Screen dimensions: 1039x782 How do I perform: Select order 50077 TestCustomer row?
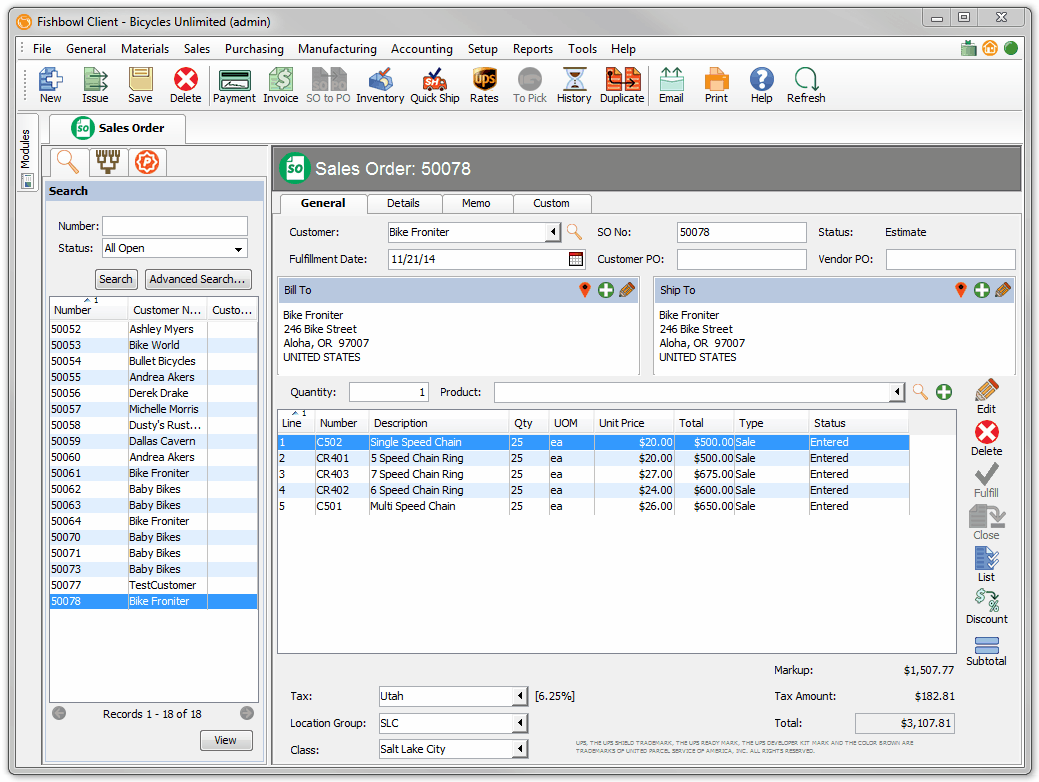[x=154, y=585]
